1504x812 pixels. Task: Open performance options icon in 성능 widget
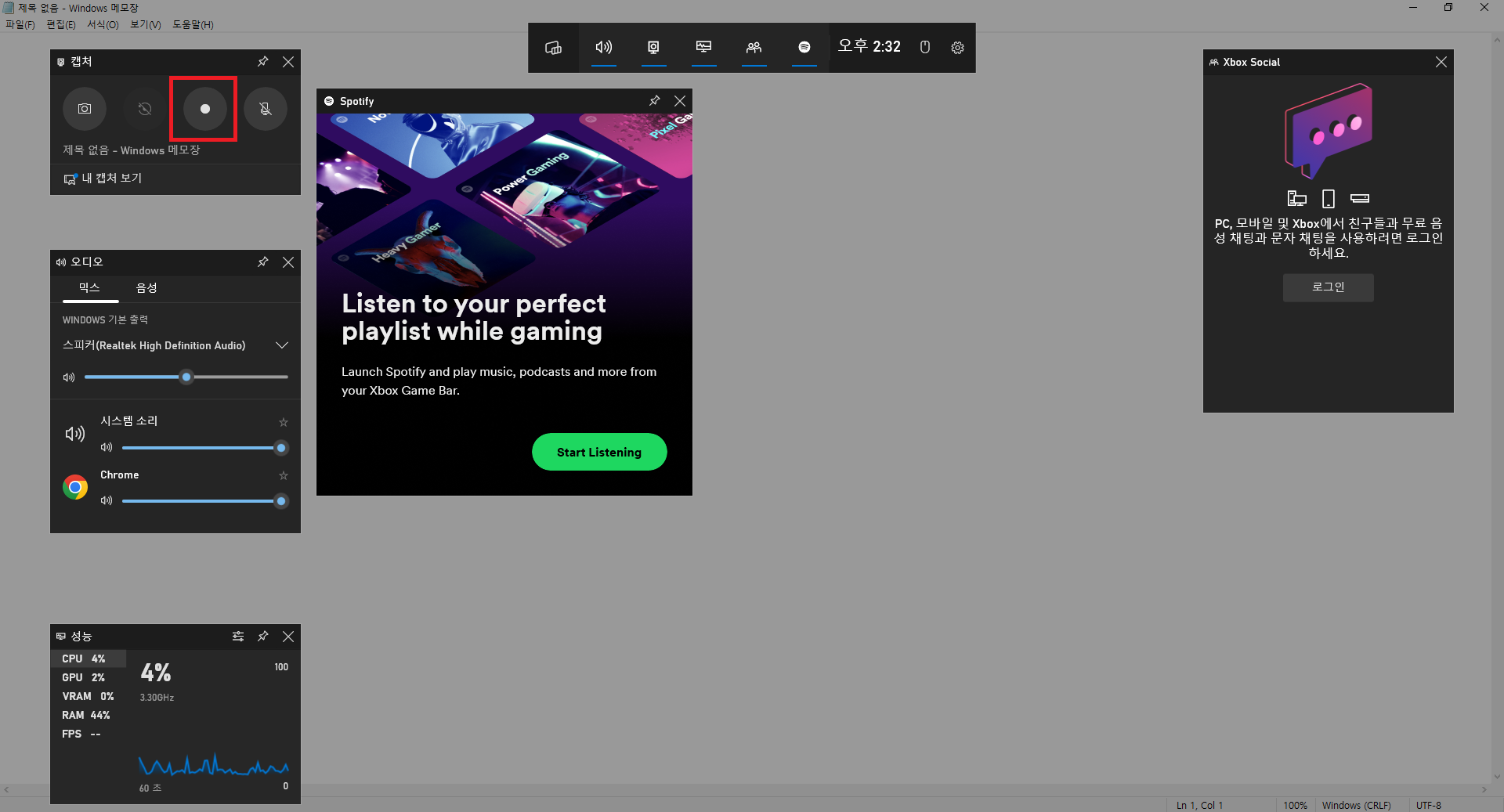(x=238, y=637)
